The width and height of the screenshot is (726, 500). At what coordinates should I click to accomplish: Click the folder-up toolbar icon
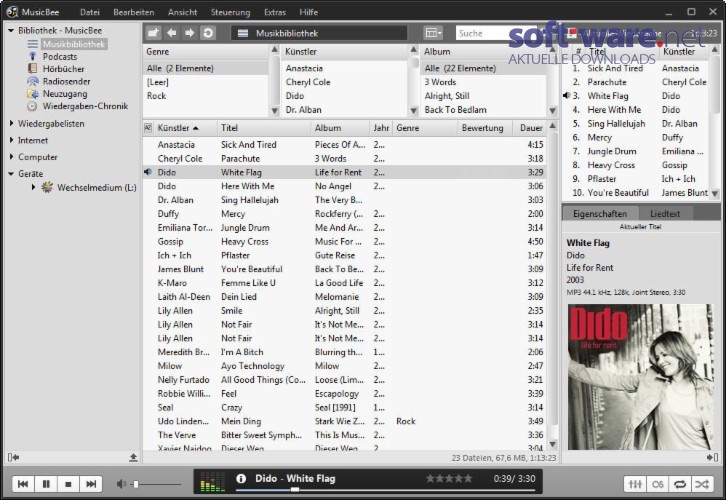coord(153,33)
